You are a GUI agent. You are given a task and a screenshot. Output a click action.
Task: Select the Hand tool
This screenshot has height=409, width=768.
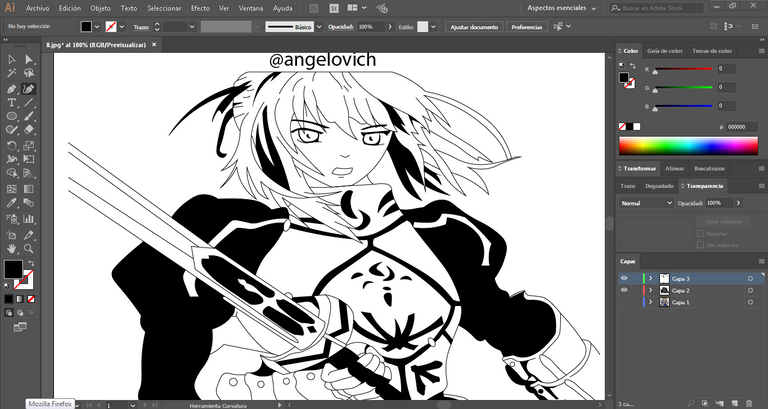pos(12,249)
